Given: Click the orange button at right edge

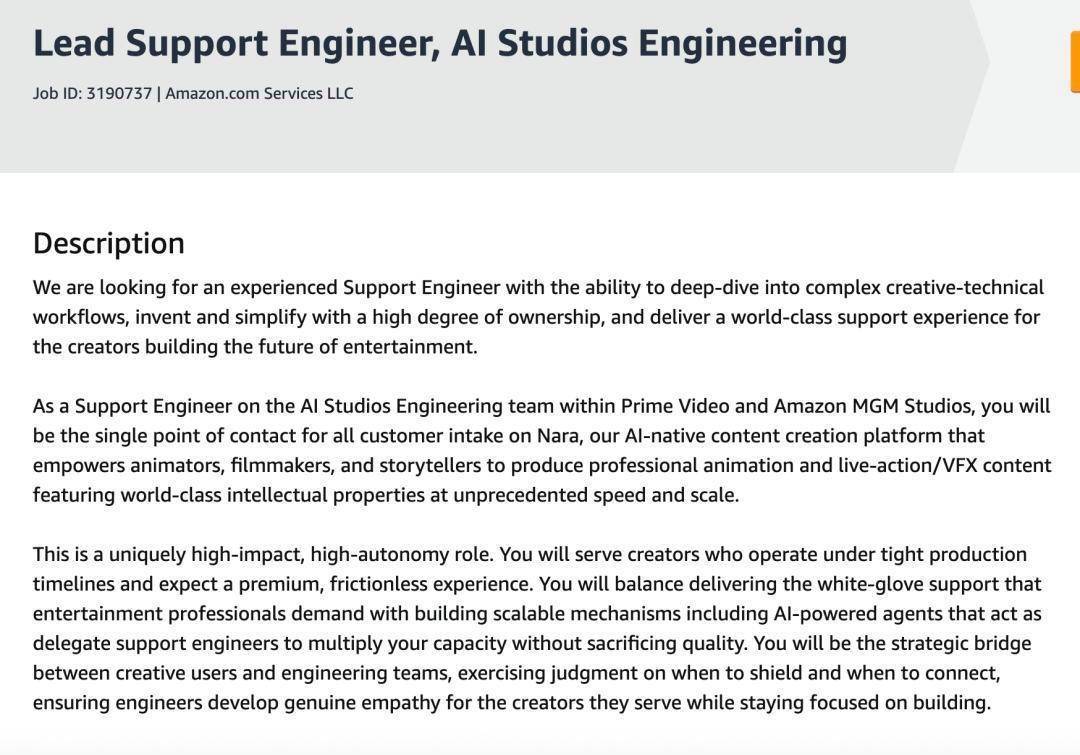Looking at the screenshot, I should click(1074, 62).
